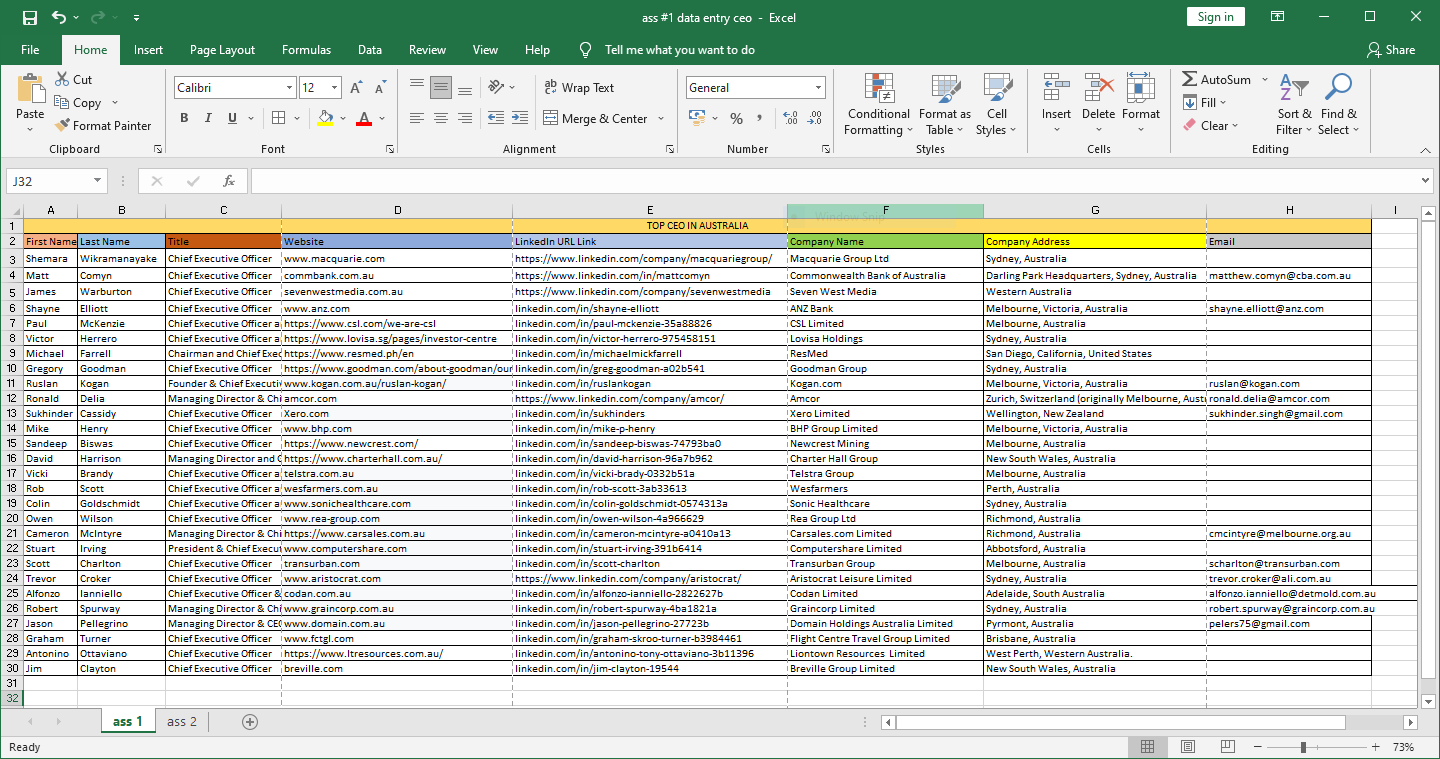Click the Copy icon

62,103
